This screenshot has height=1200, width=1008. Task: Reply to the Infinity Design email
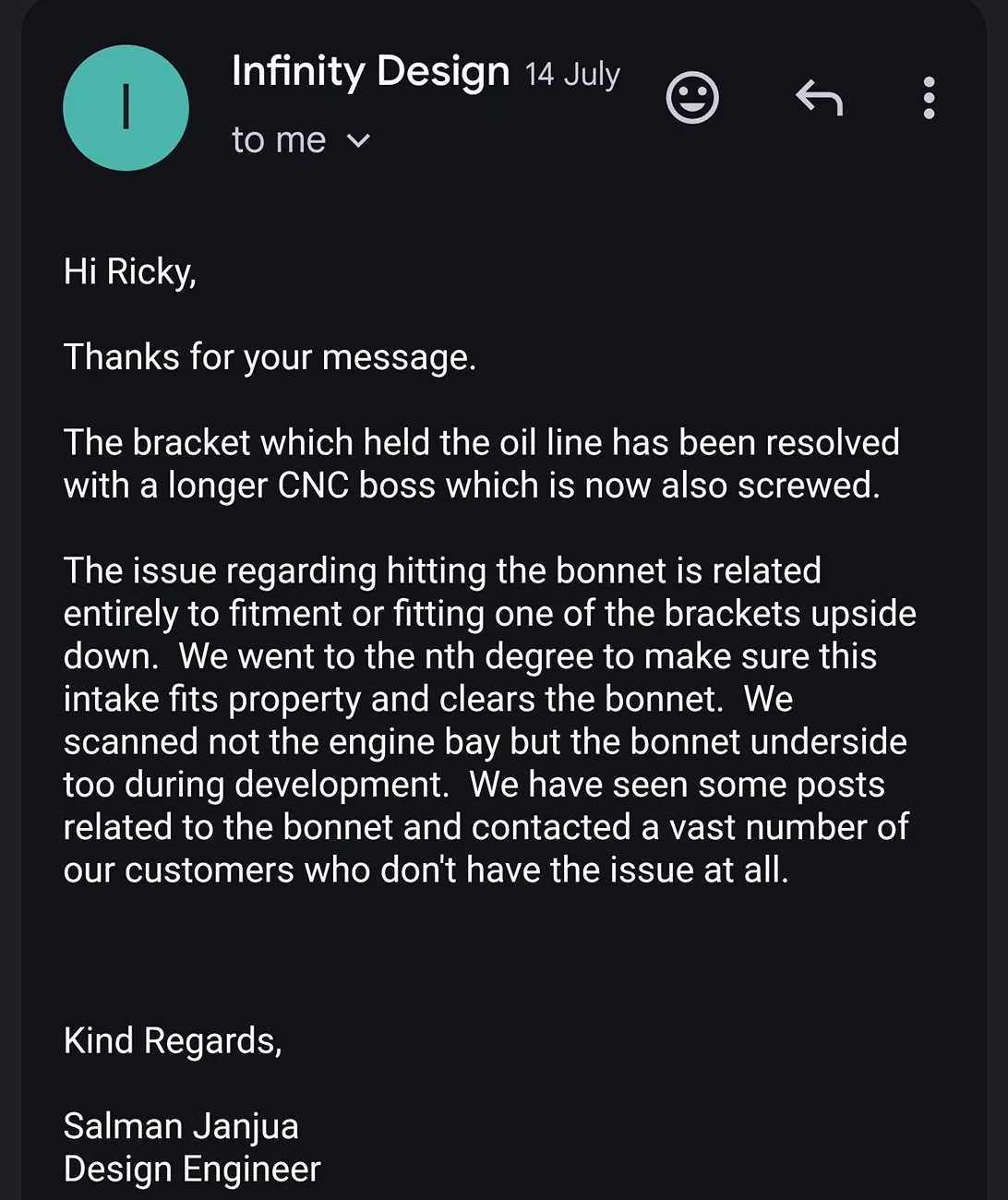click(820, 97)
